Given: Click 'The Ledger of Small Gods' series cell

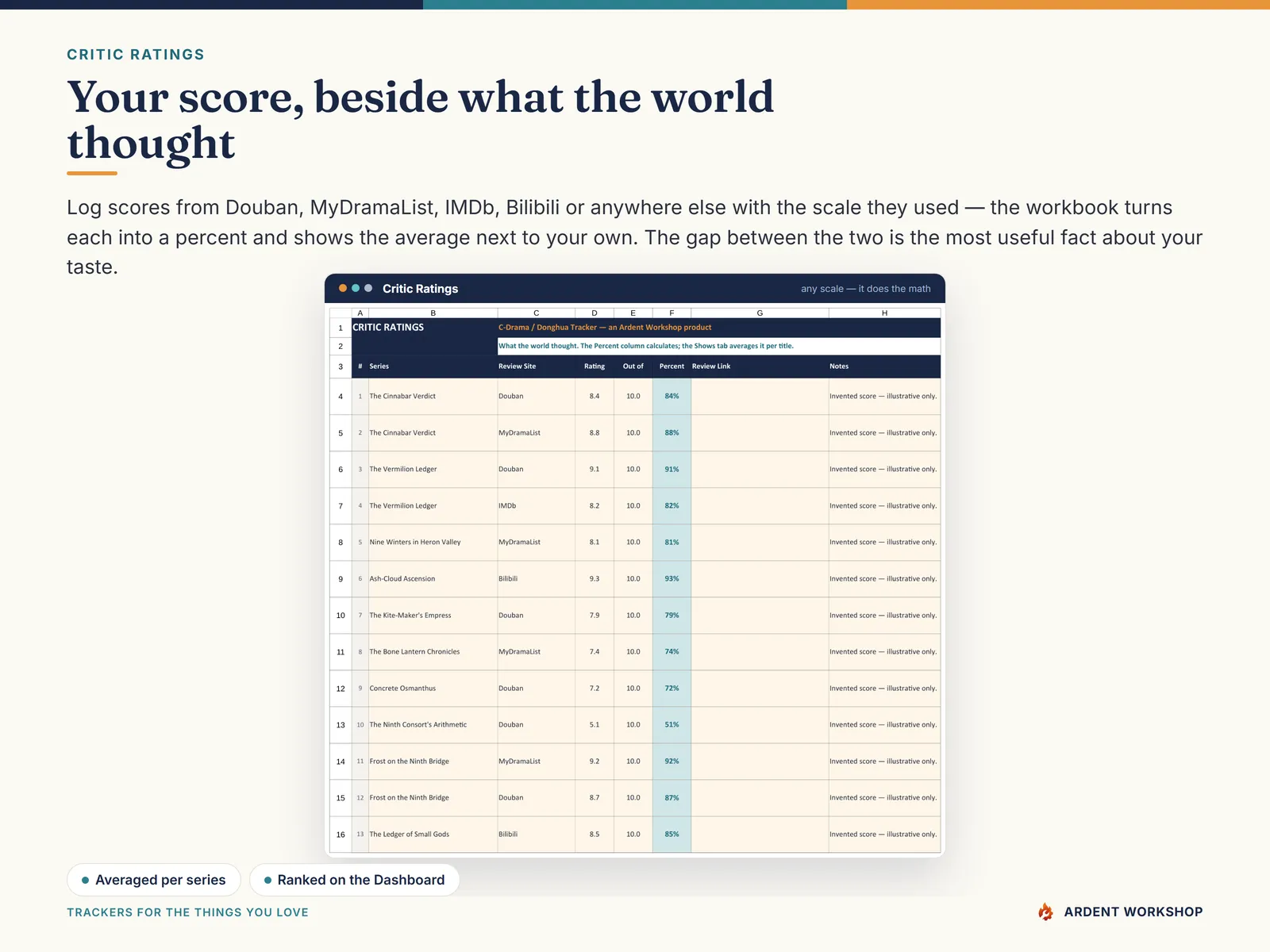Looking at the screenshot, I should point(433,834).
